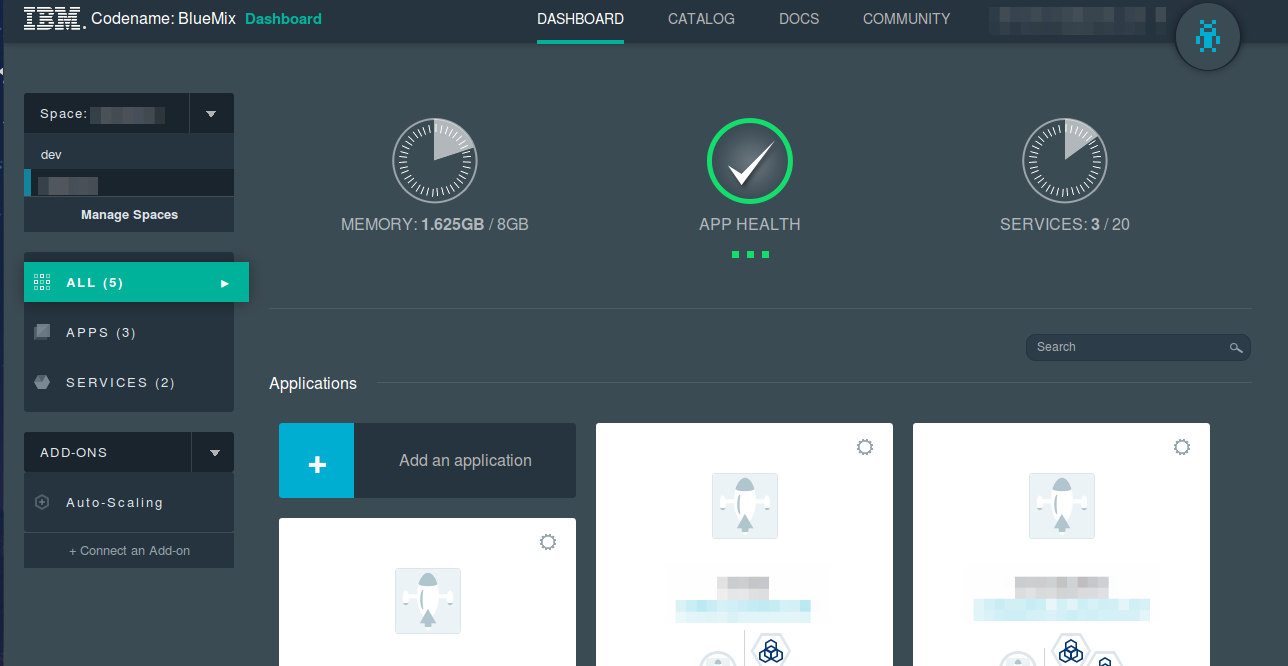This screenshot has width=1288, height=666.
Task: Click the cube icon beside APPS
Action: pos(42,332)
